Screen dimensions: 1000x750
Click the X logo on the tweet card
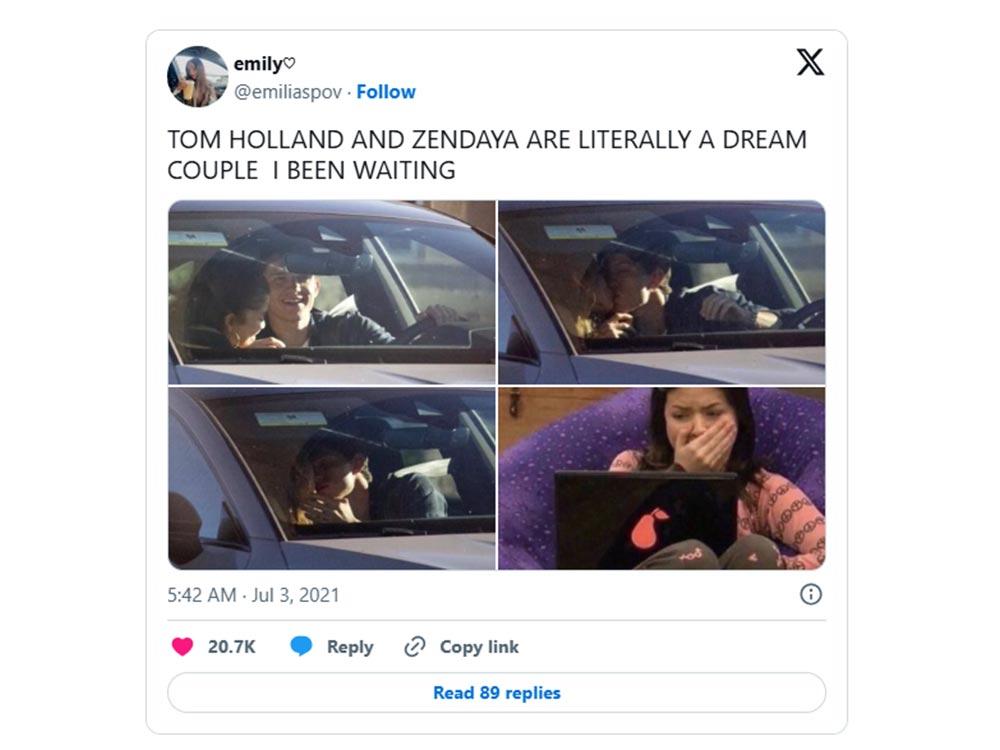(x=810, y=62)
